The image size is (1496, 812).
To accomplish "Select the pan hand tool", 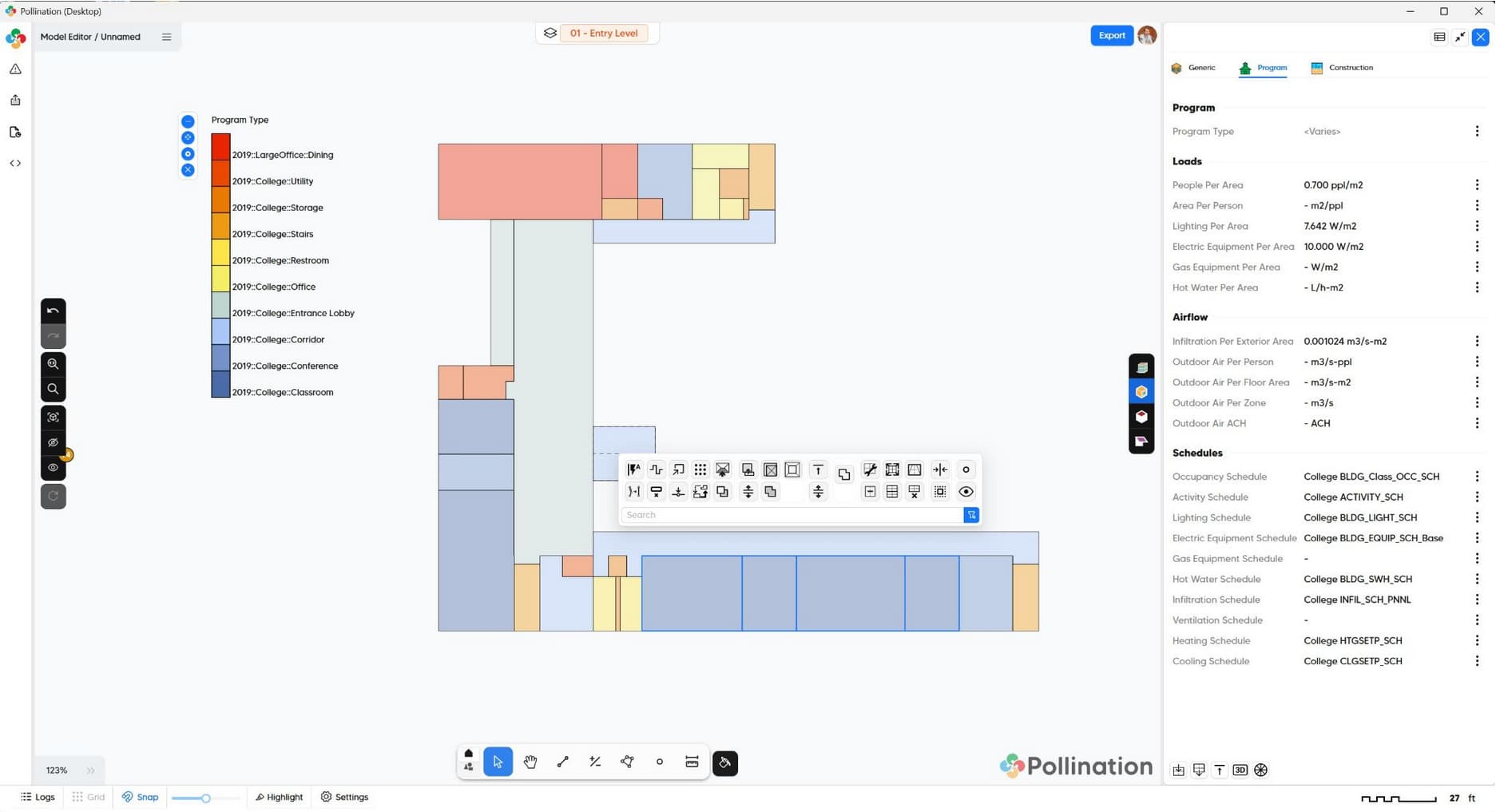I will (530, 762).
